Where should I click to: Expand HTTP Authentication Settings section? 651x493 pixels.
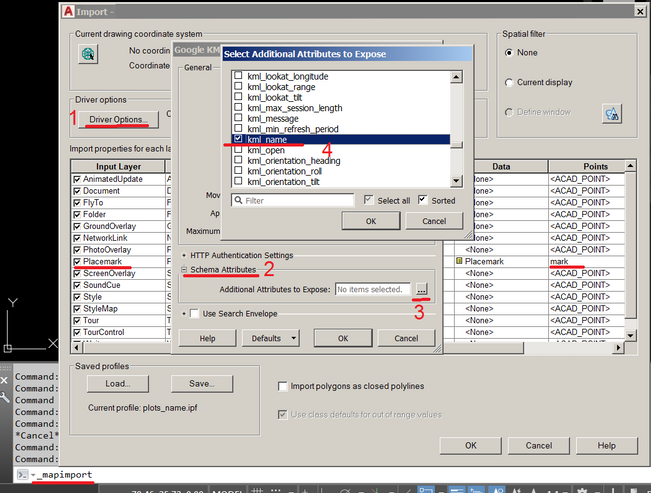click(x=185, y=255)
